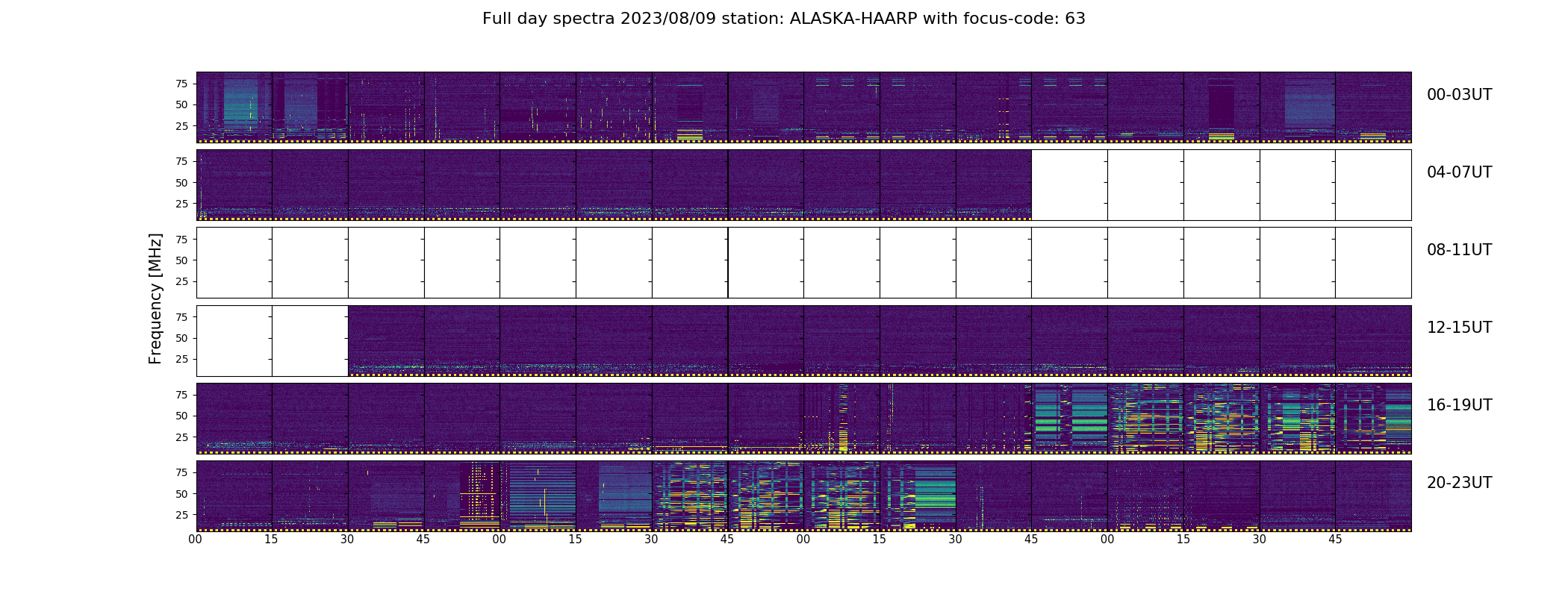
Task: Click the '75' frequency tick in 00-03UT row
Action: point(181,84)
